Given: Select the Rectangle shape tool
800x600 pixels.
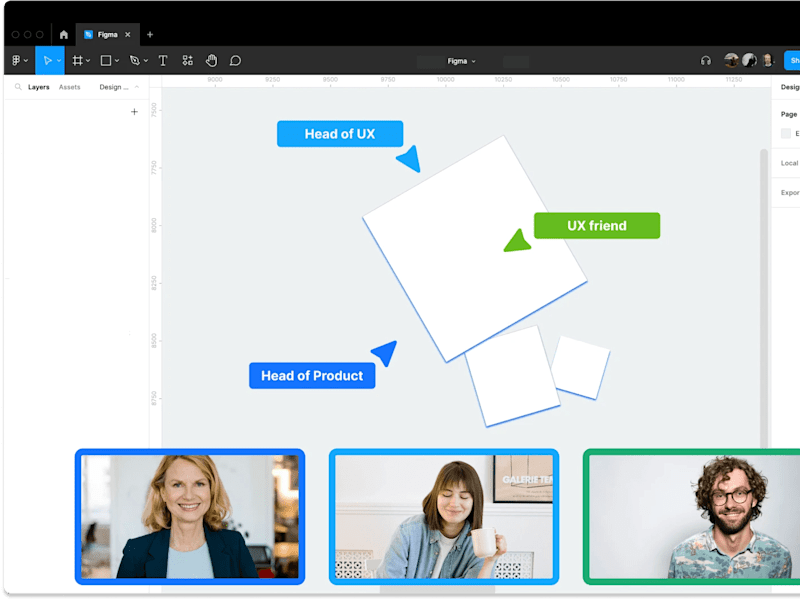Looking at the screenshot, I should [106, 61].
